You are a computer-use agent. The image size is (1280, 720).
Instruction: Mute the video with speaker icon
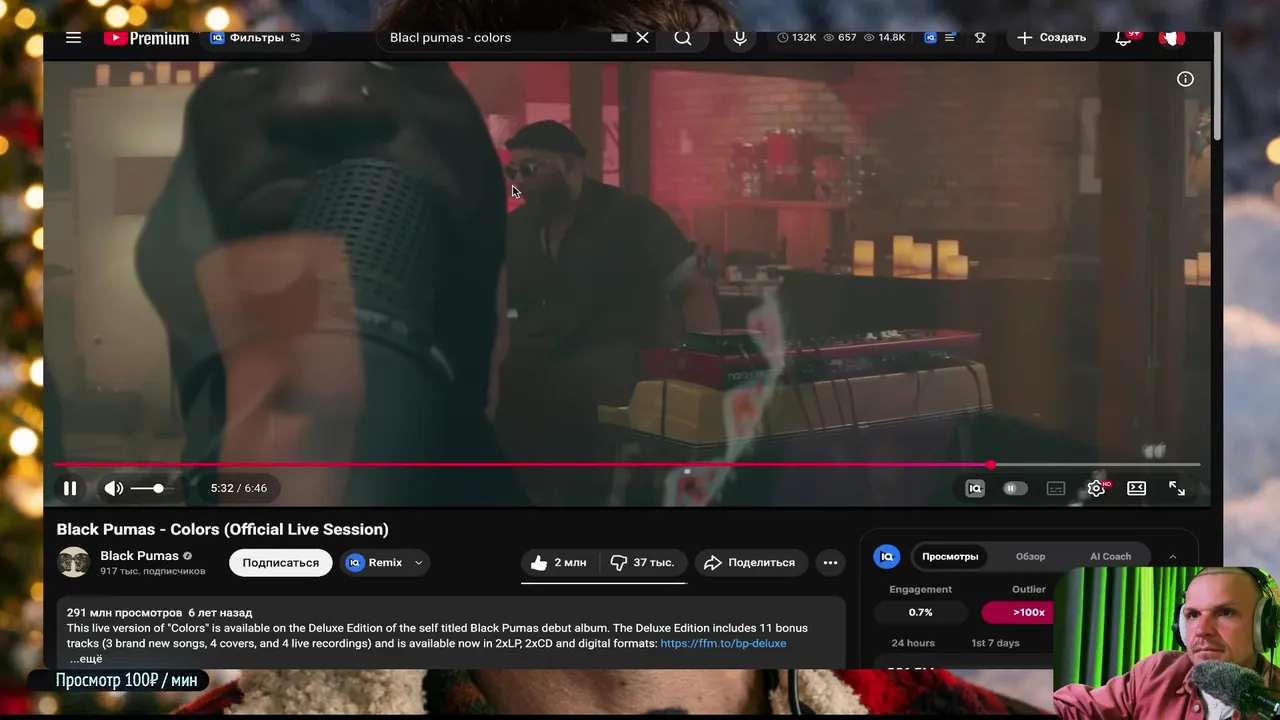[x=114, y=488]
